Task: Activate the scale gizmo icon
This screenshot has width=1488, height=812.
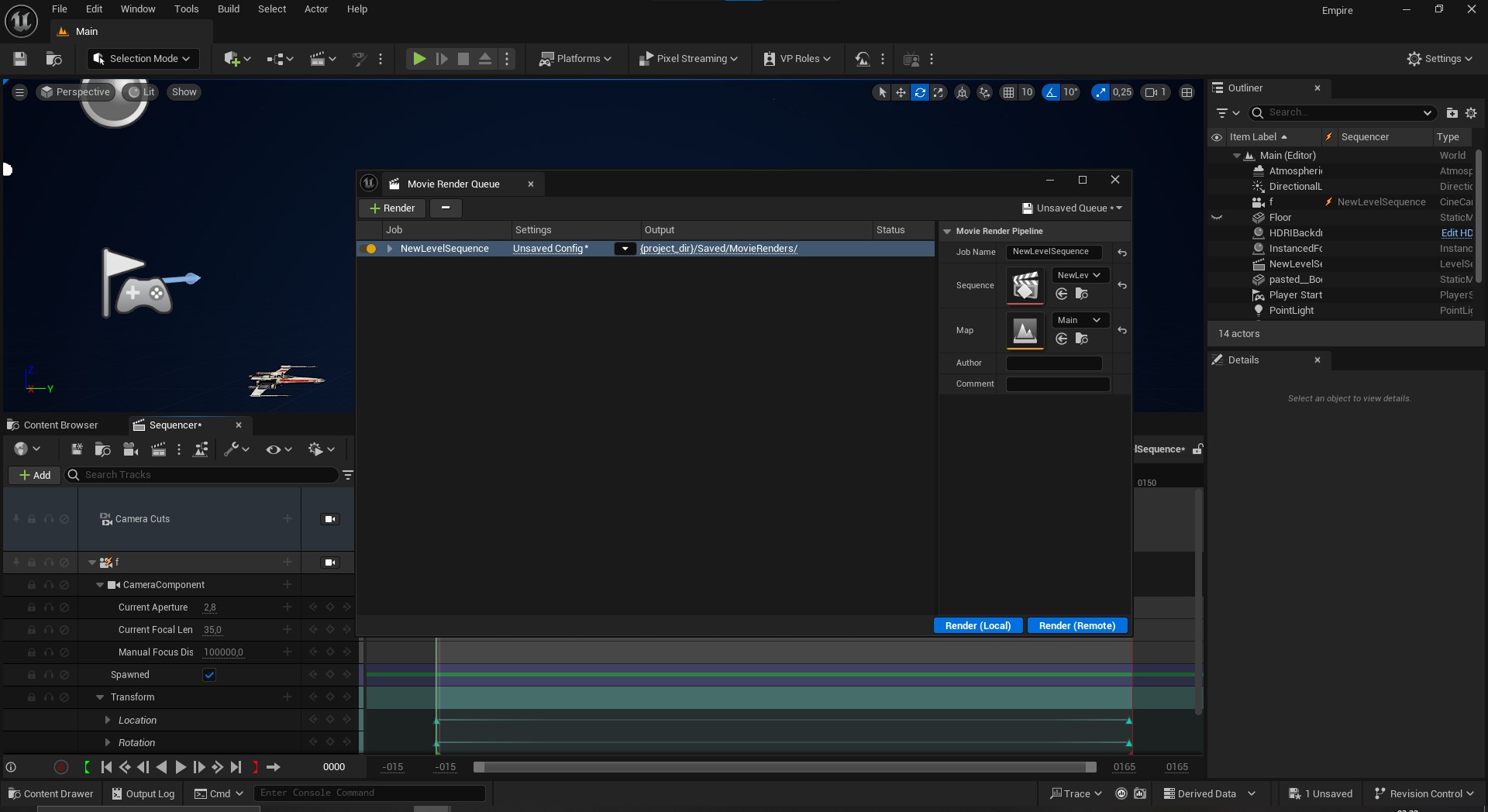Action: [x=939, y=92]
